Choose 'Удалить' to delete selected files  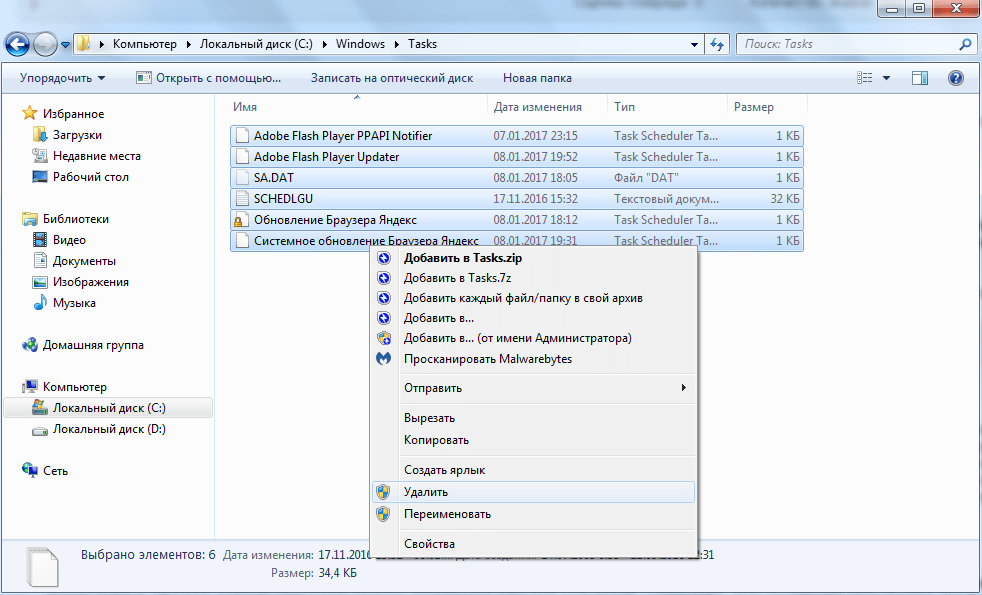[x=534, y=492]
